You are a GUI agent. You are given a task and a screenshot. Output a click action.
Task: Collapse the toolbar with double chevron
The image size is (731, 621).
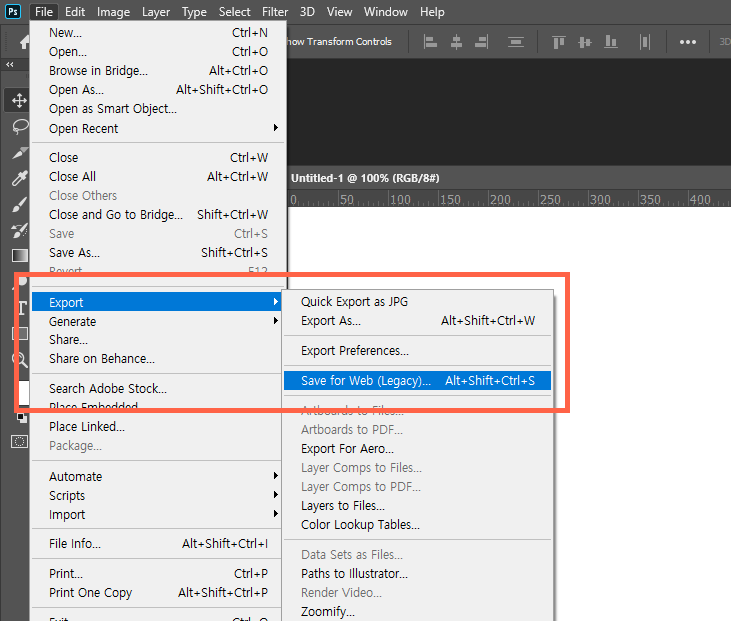[10, 64]
